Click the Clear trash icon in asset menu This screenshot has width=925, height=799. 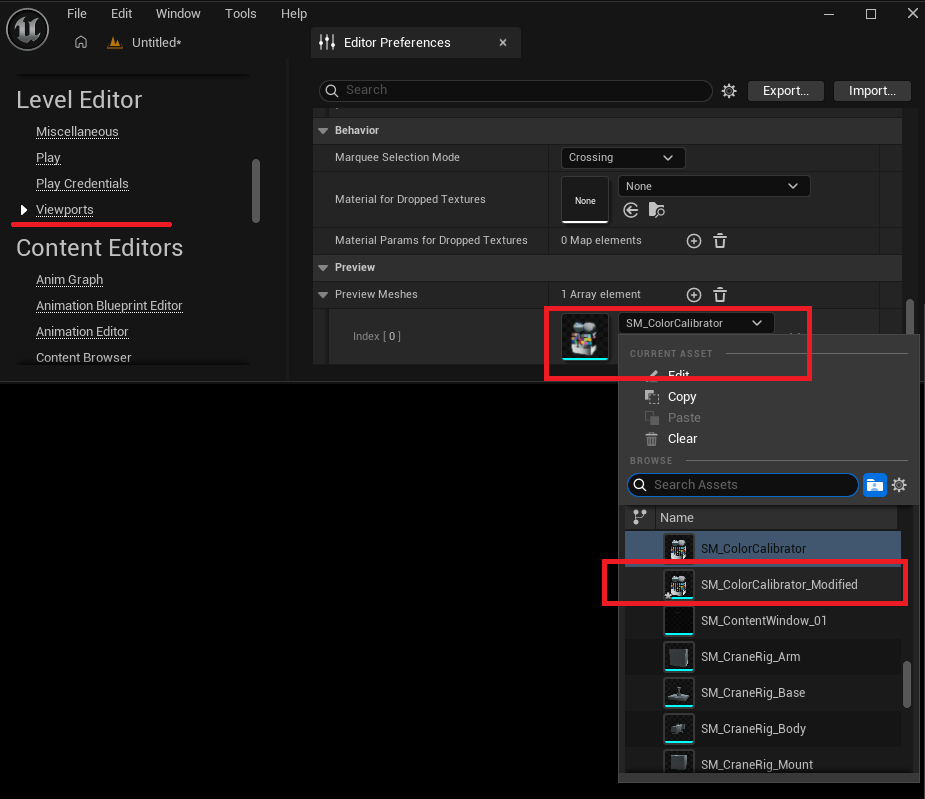(x=652, y=439)
